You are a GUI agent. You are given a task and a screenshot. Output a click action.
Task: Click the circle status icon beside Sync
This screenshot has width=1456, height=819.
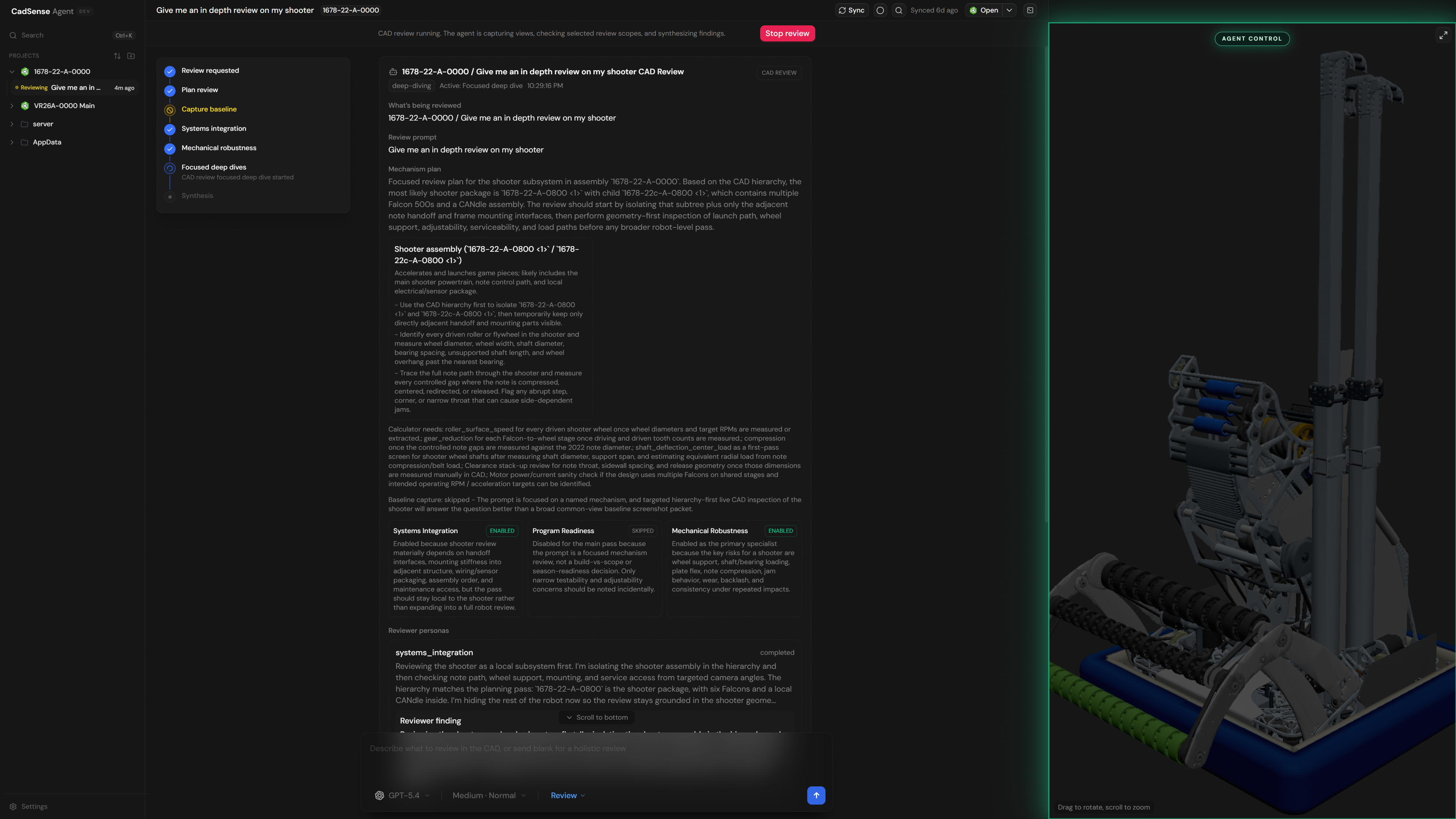880,10
